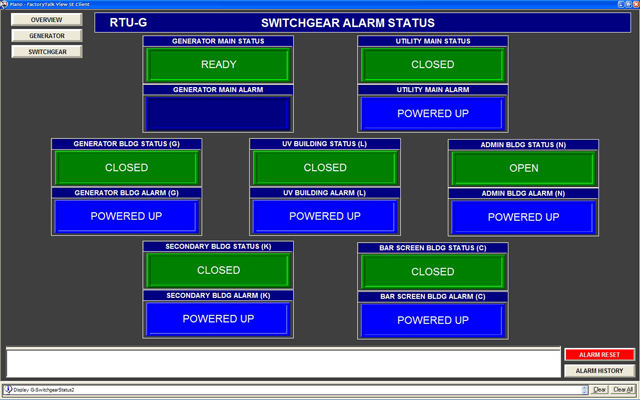Click the empty Generator Main Alarm box
Screen dimensions: 640x400
[219, 112]
